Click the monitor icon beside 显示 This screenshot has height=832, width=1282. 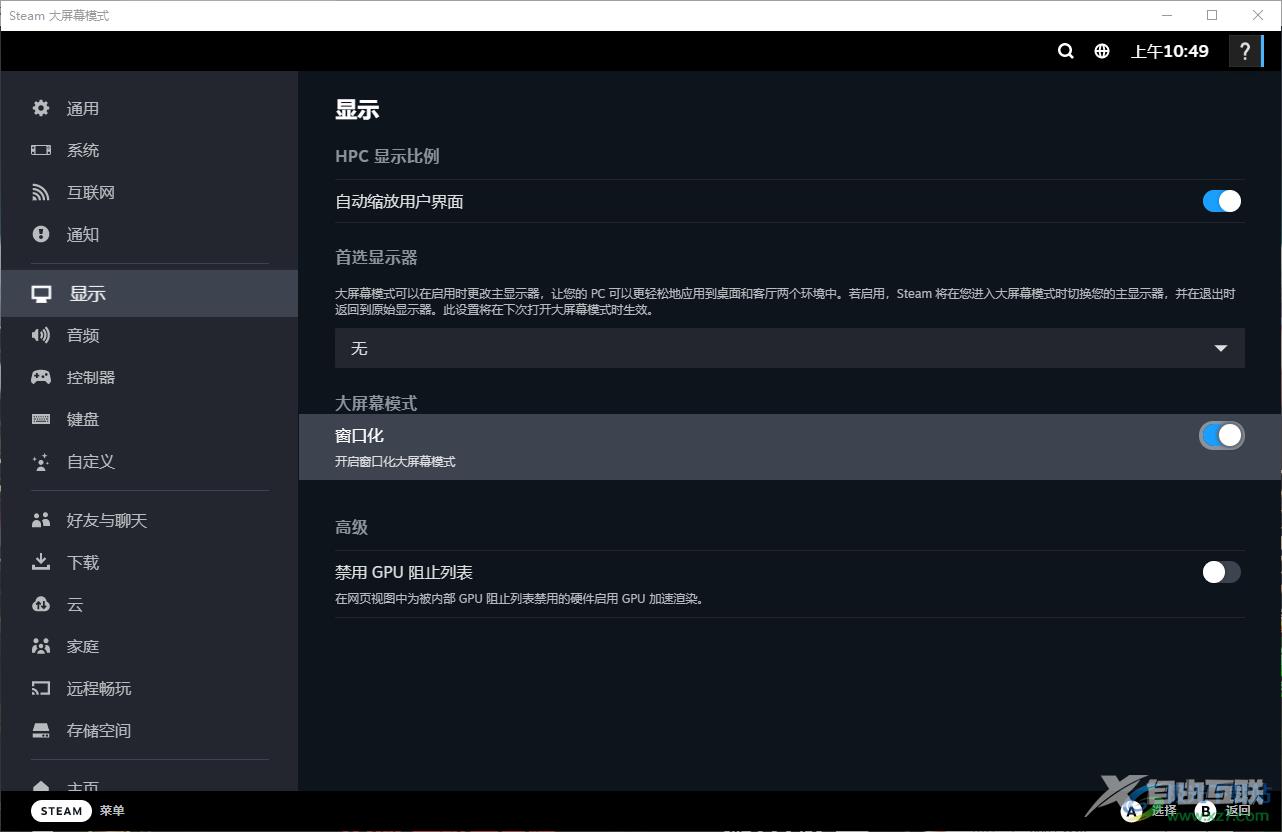[x=41, y=294]
